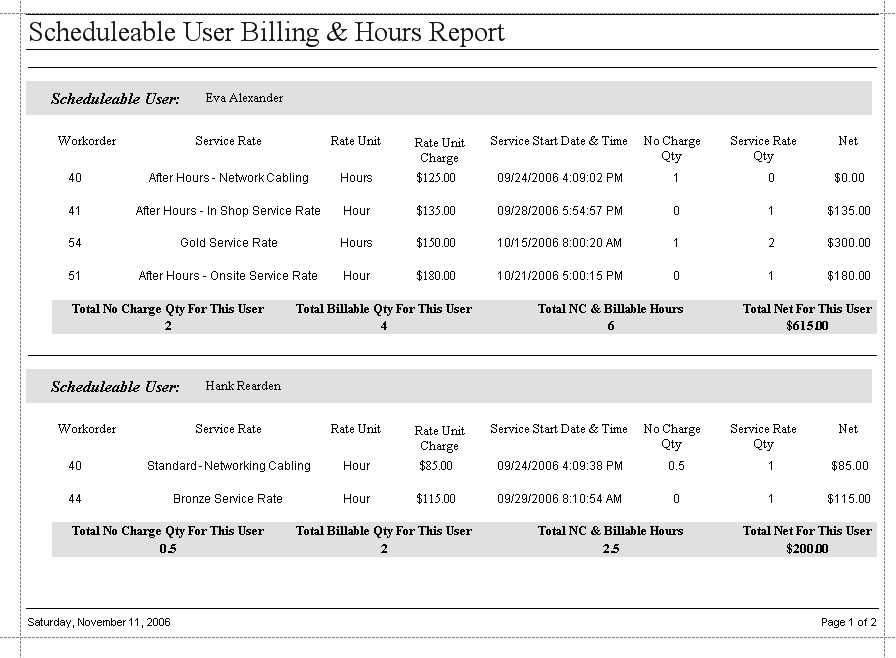
Task: Click the total net $200.00
Action: [x=807, y=548]
